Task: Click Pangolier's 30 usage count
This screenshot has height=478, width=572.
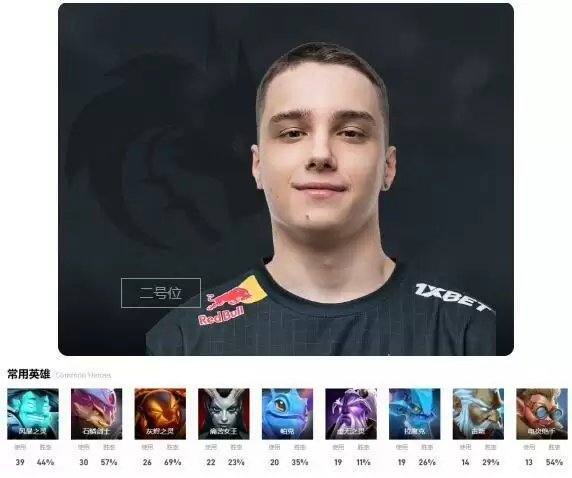Action: click(x=84, y=462)
